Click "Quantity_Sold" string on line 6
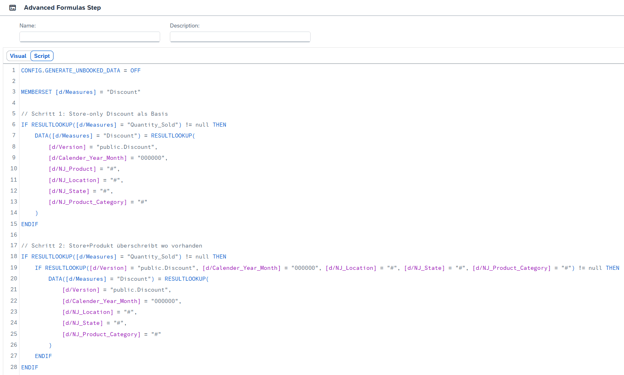 (x=154, y=125)
